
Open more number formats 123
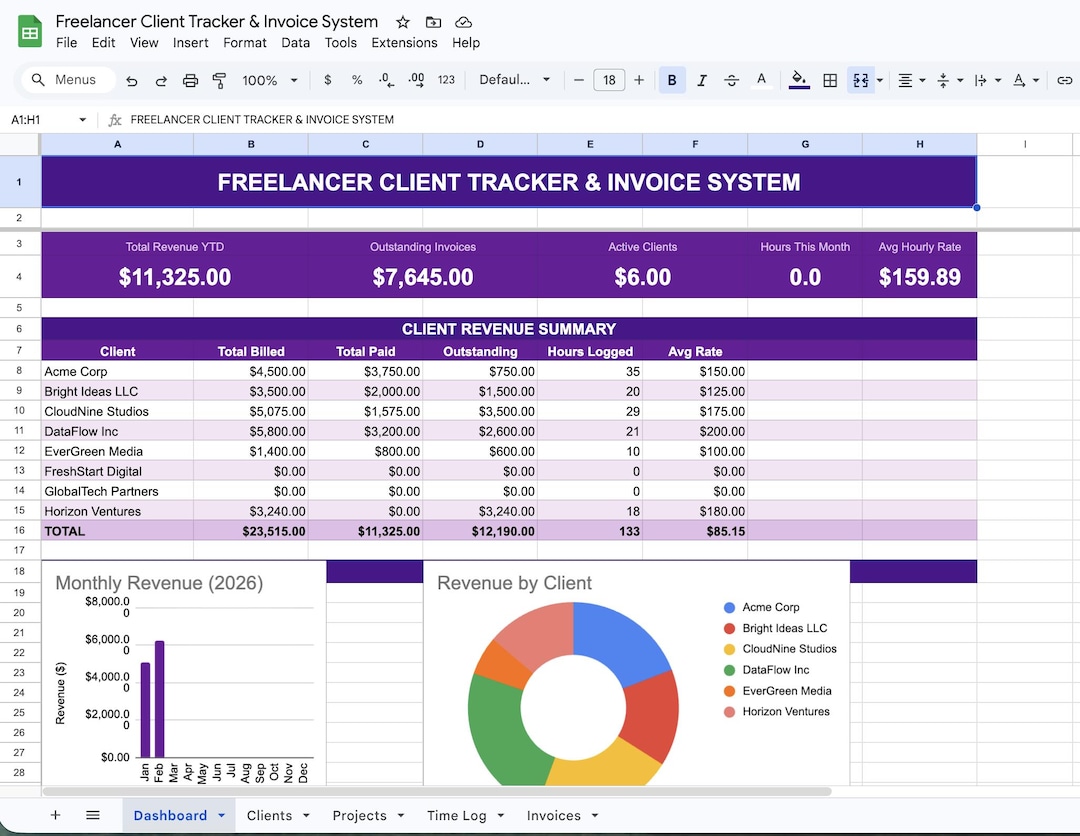(446, 80)
